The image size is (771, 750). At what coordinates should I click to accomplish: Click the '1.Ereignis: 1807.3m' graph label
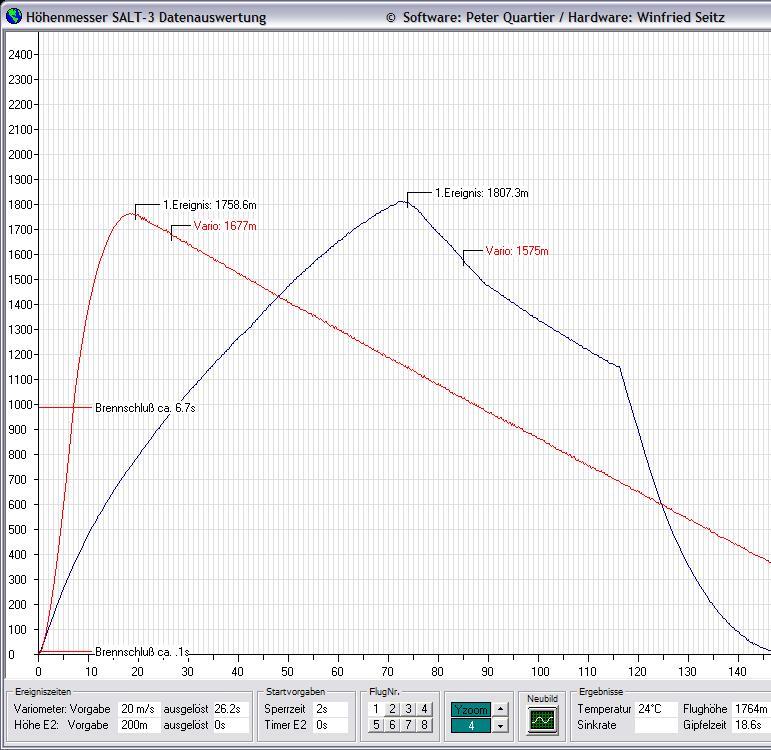point(482,193)
